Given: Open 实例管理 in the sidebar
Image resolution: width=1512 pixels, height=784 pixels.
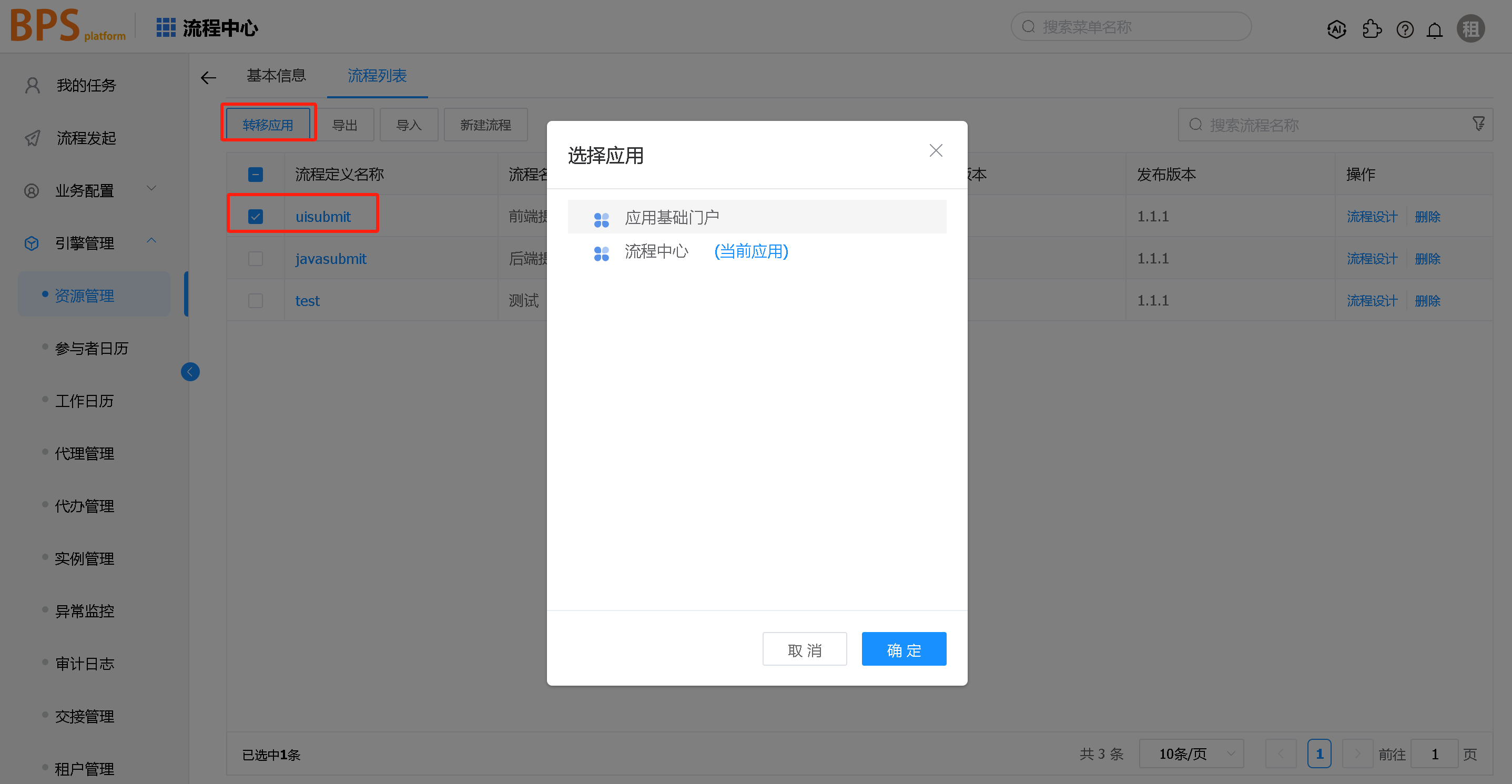Looking at the screenshot, I should click(x=85, y=558).
